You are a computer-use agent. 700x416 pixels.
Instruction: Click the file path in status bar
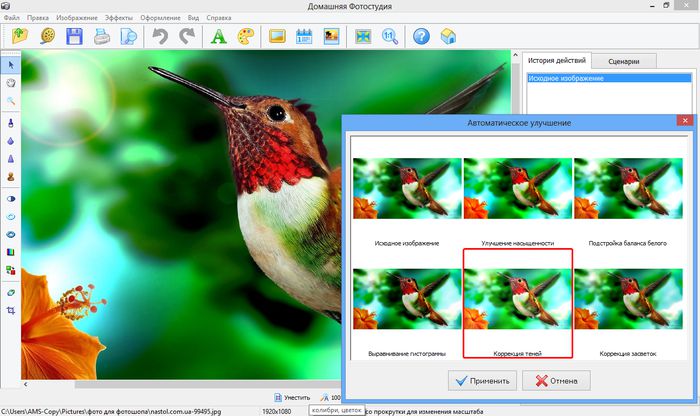(x=111, y=412)
